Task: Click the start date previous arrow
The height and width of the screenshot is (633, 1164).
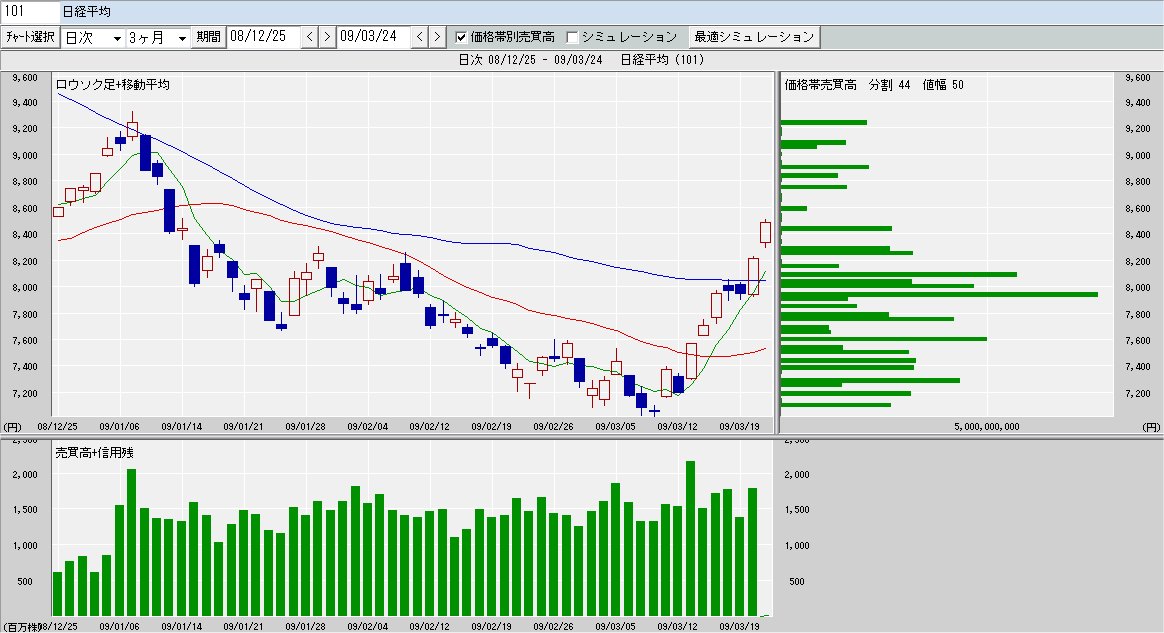Action: click(x=309, y=37)
